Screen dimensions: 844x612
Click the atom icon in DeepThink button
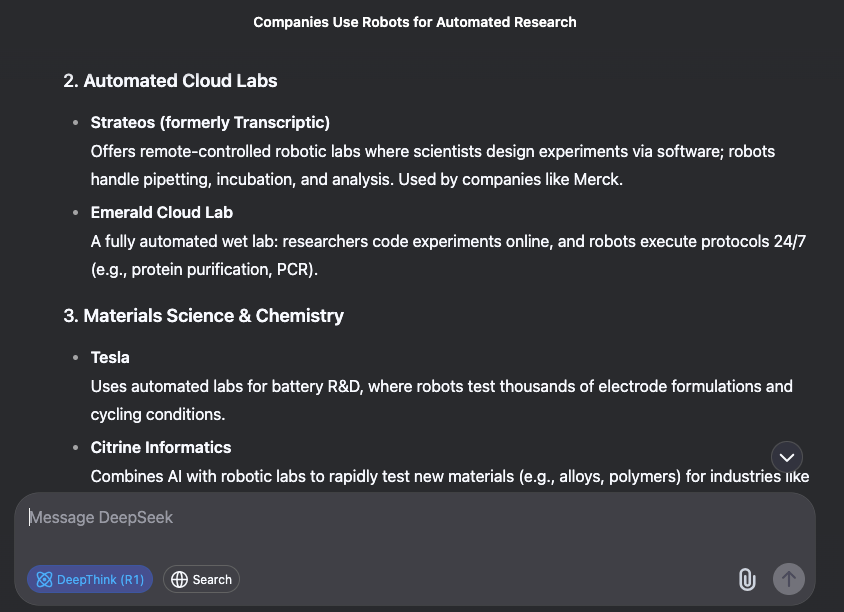point(44,579)
